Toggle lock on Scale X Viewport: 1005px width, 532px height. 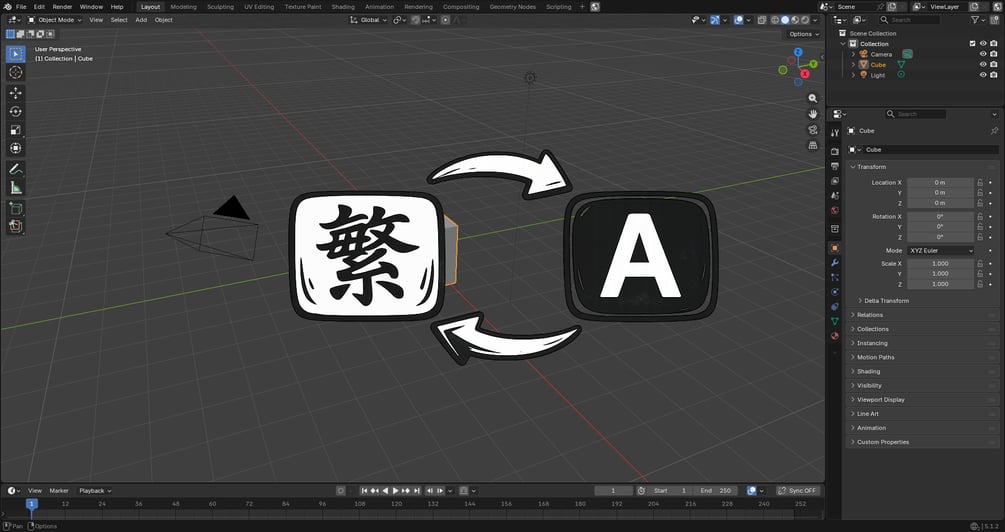pyautogui.click(x=980, y=263)
